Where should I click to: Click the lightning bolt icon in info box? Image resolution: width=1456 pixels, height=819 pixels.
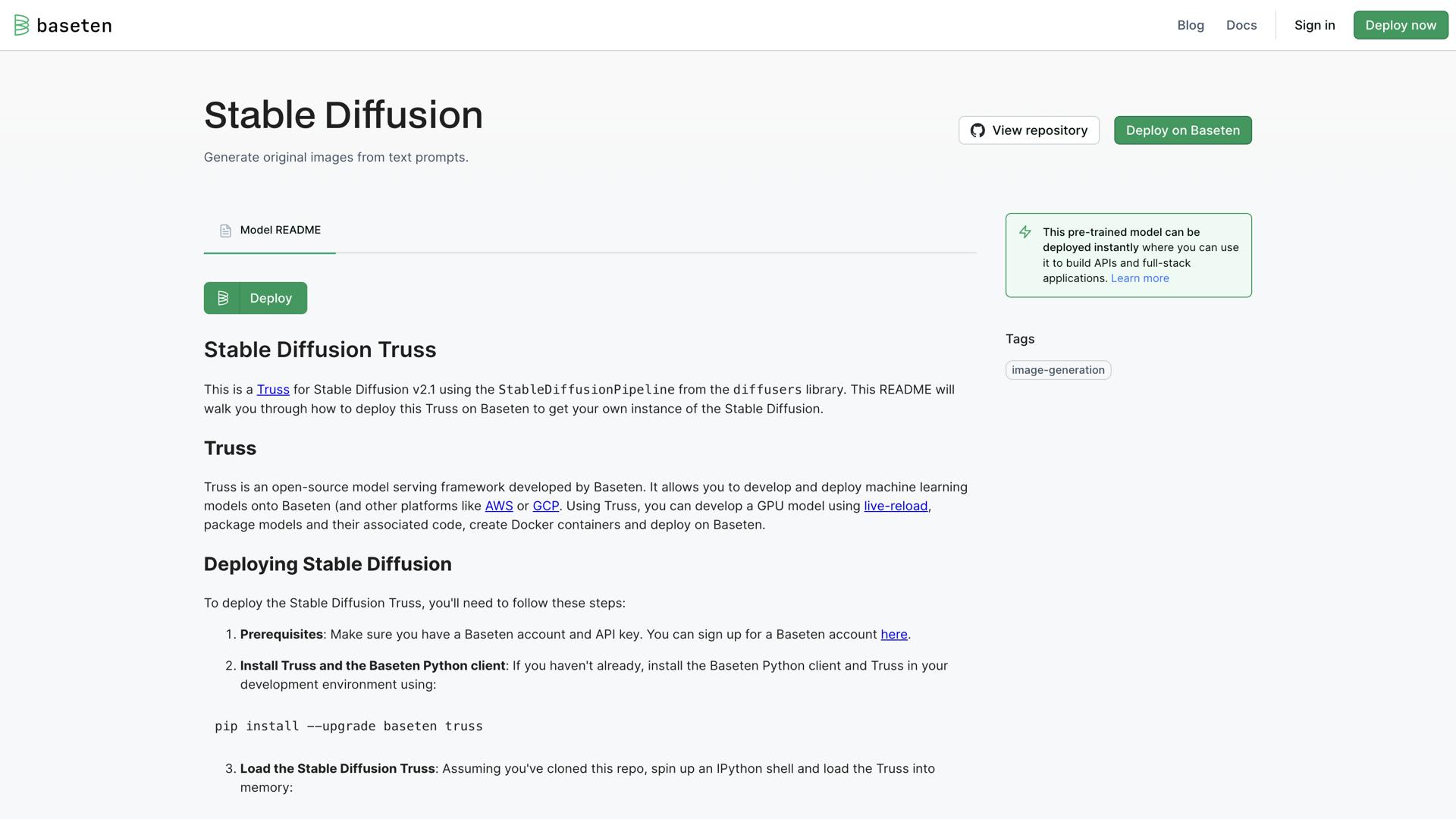(1025, 232)
